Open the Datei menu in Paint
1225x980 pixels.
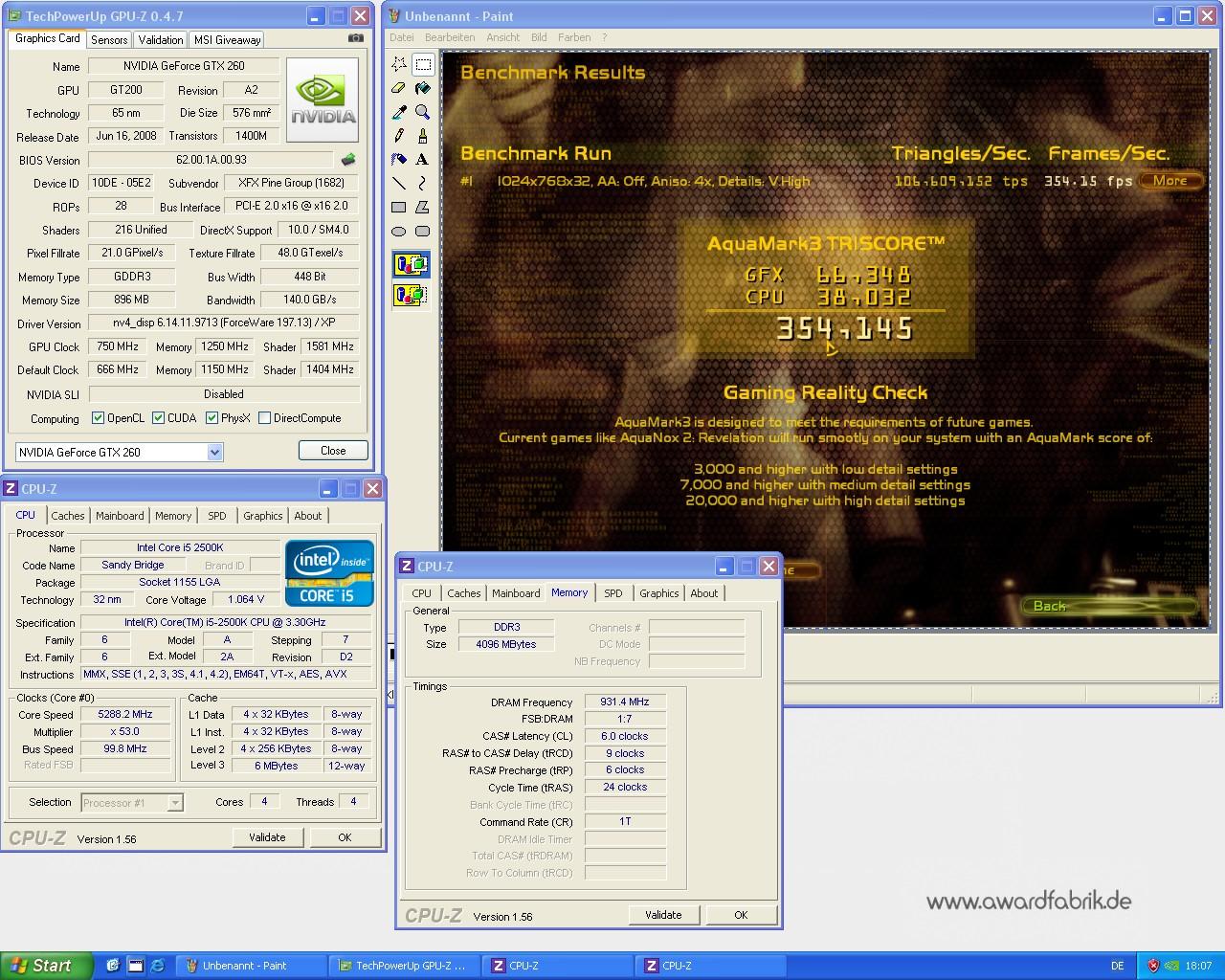[x=402, y=37]
